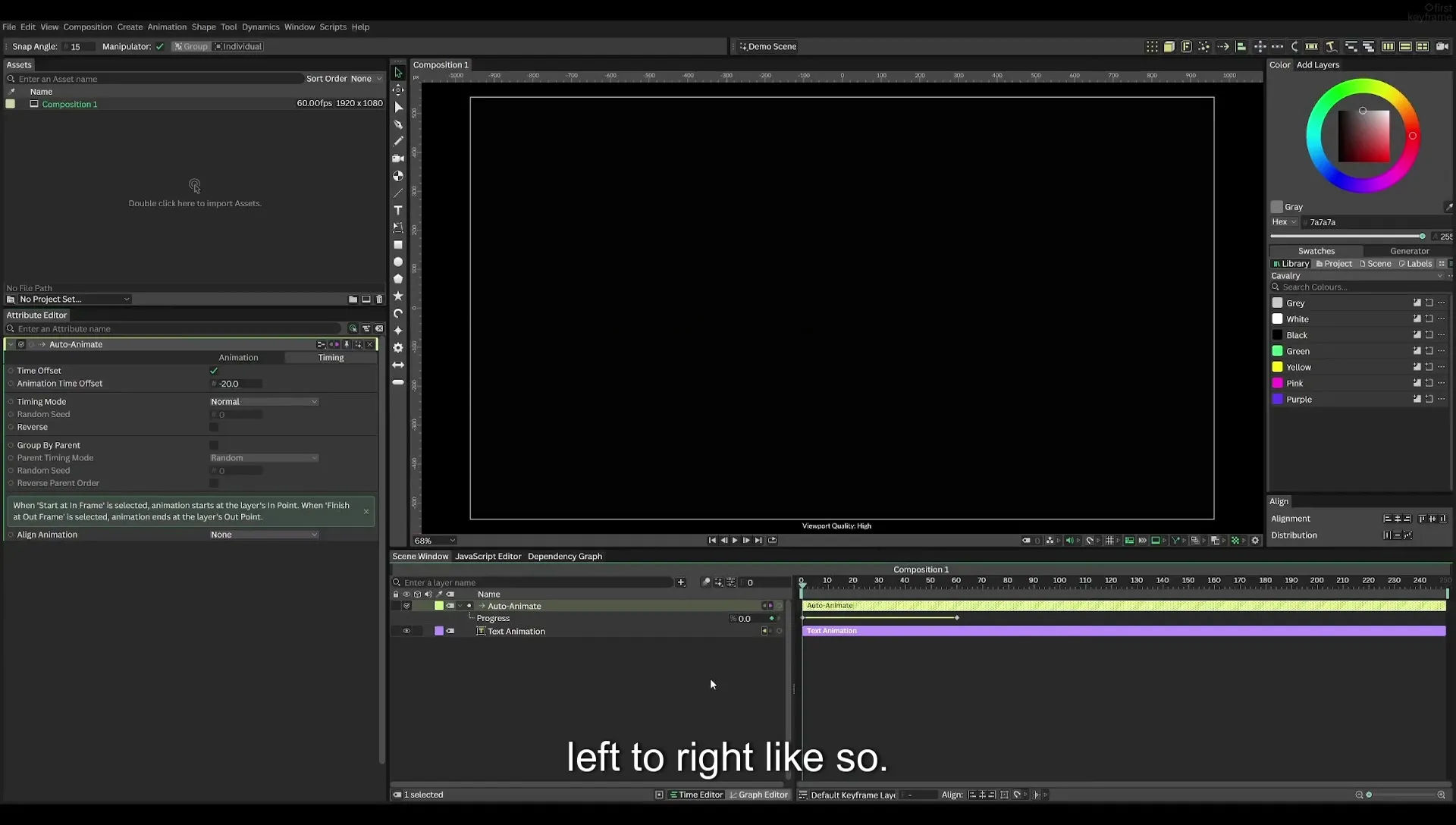This screenshot has height=825, width=1456.
Task: Choose the Pen tool
Action: tap(397, 124)
